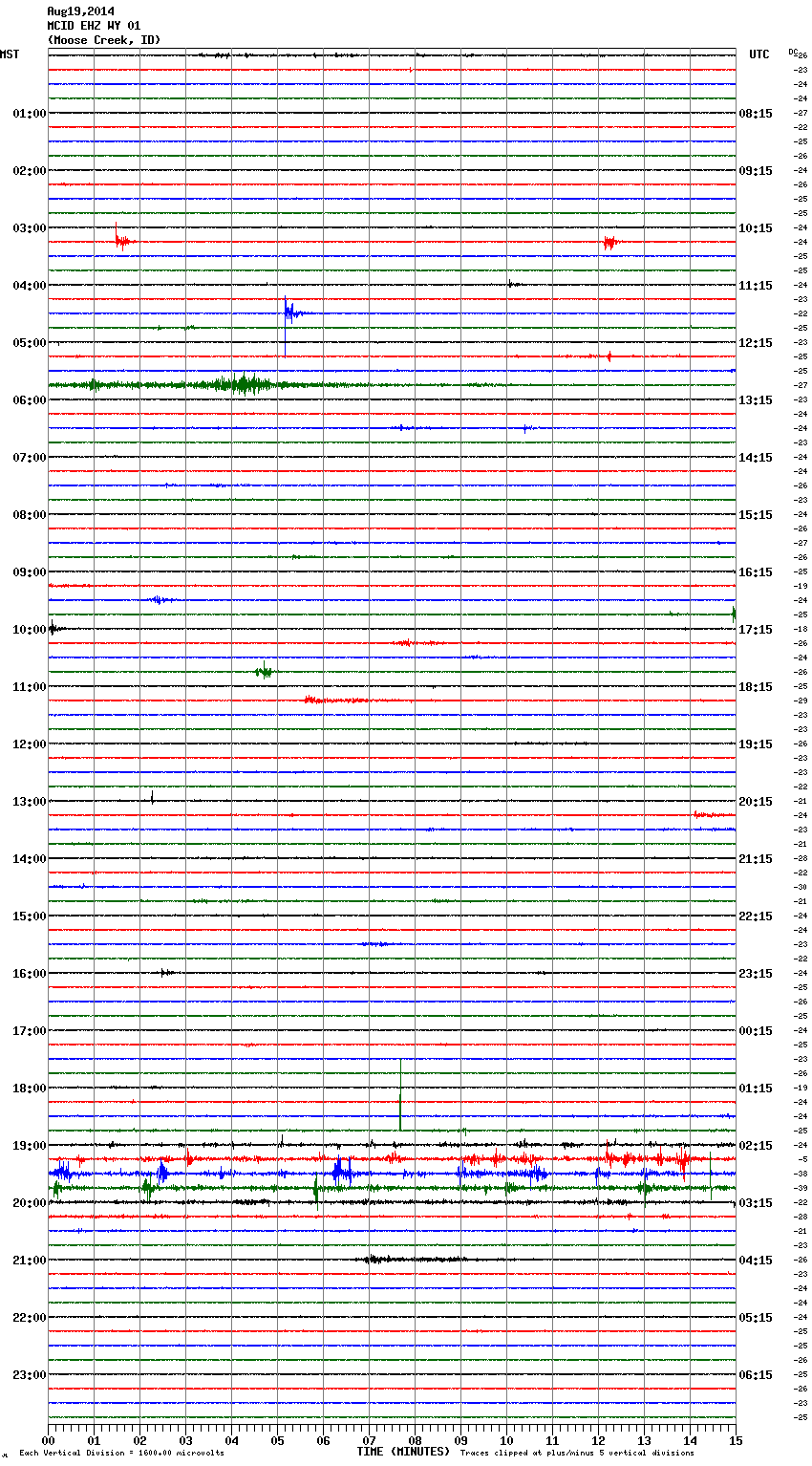Select the 18:15 UTC time label

coord(756,687)
